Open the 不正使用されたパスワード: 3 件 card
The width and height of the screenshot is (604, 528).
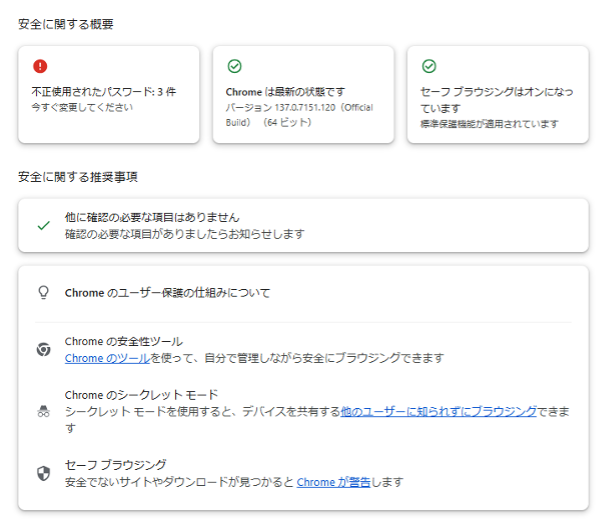coord(109,95)
